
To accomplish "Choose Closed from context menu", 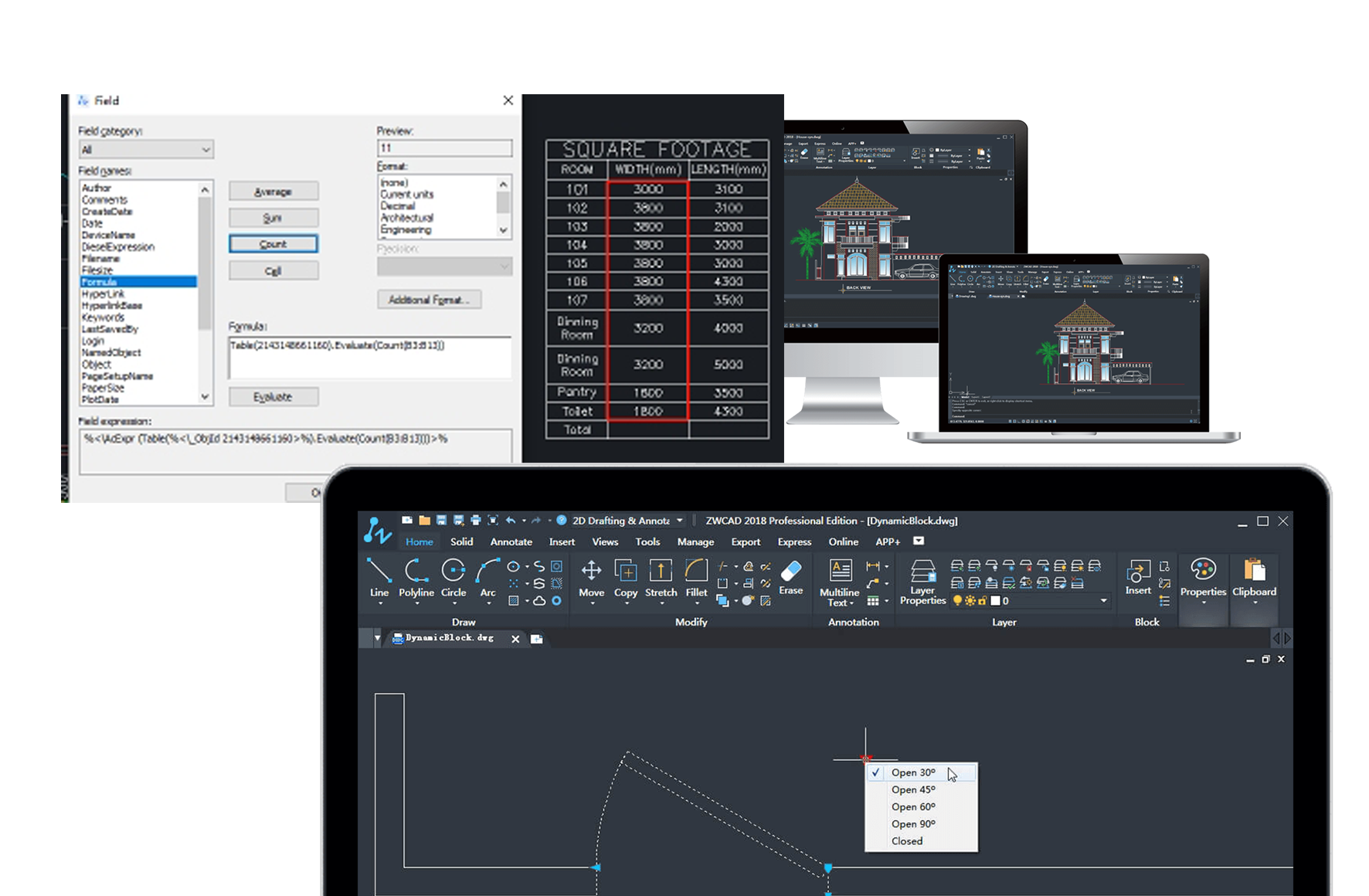I will tap(921, 841).
